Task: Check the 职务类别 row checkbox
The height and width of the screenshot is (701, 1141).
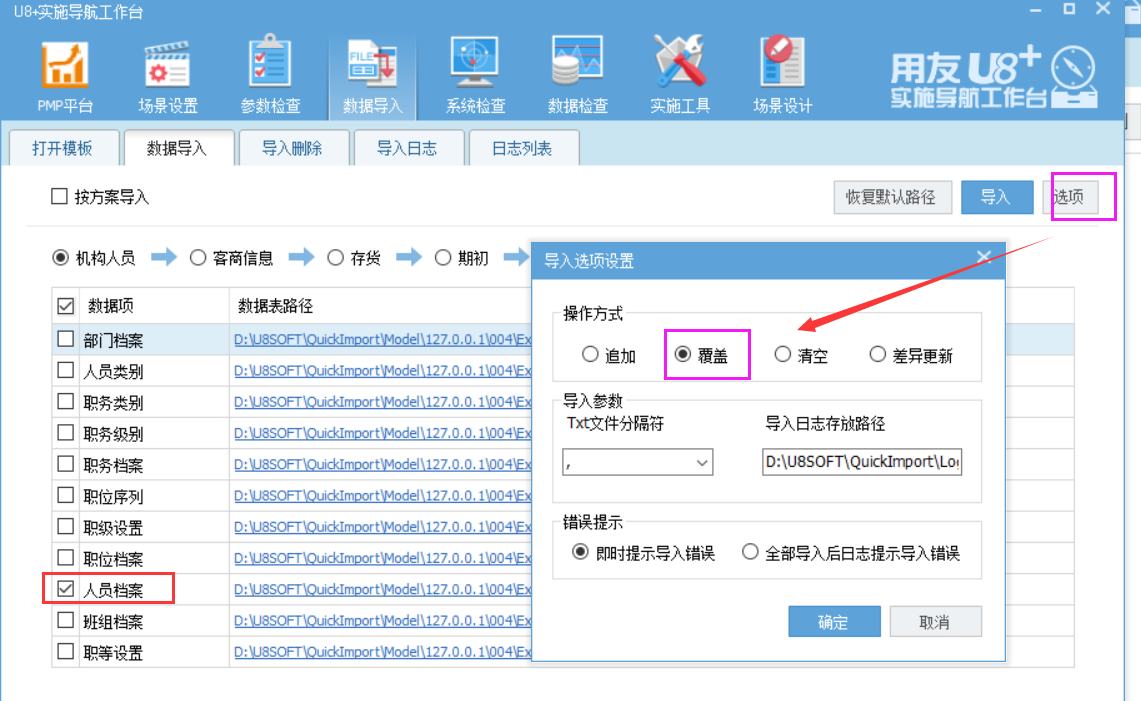Action: [65, 401]
